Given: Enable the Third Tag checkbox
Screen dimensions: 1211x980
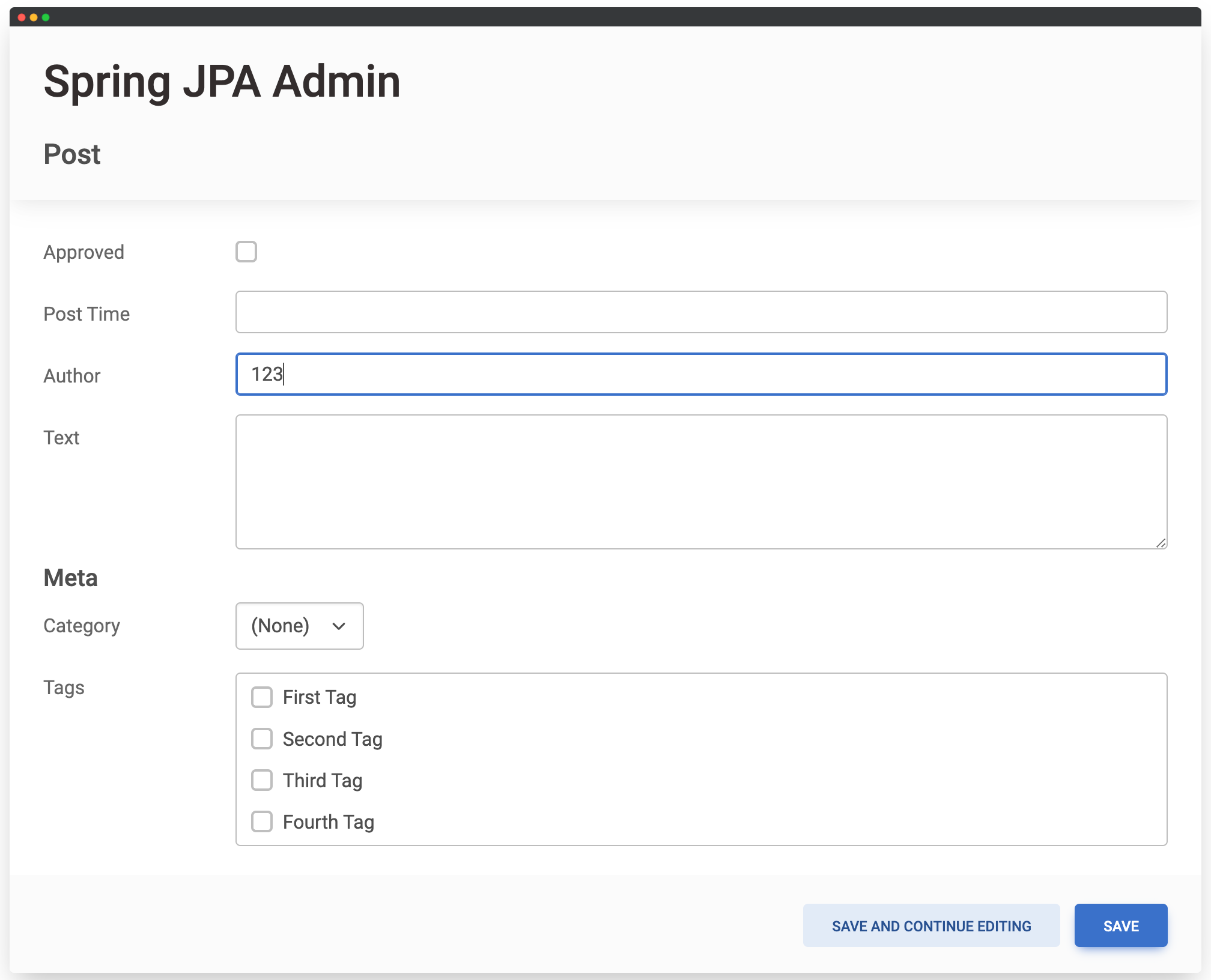Looking at the screenshot, I should pos(262,780).
